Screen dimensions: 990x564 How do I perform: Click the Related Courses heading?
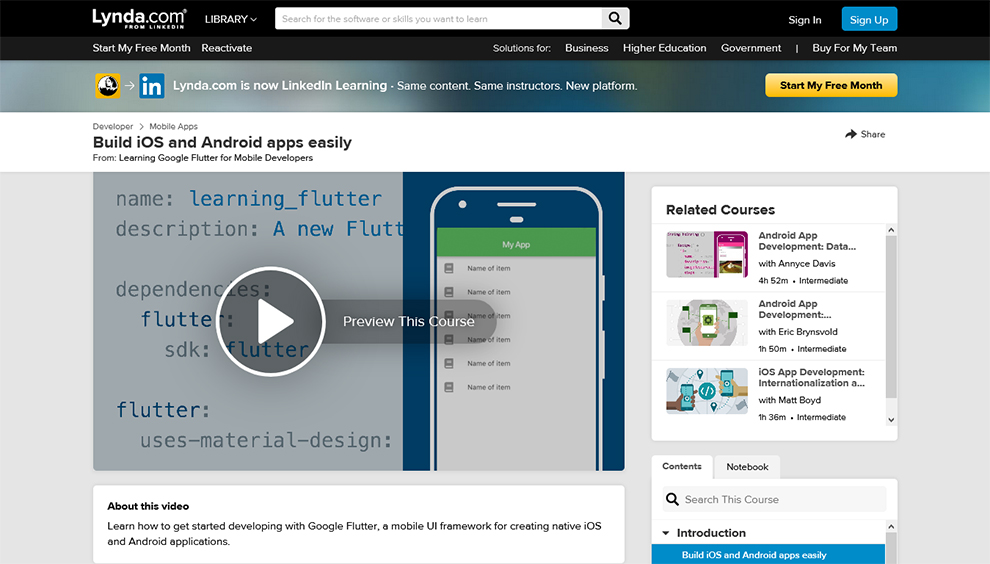[x=720, y=210]
